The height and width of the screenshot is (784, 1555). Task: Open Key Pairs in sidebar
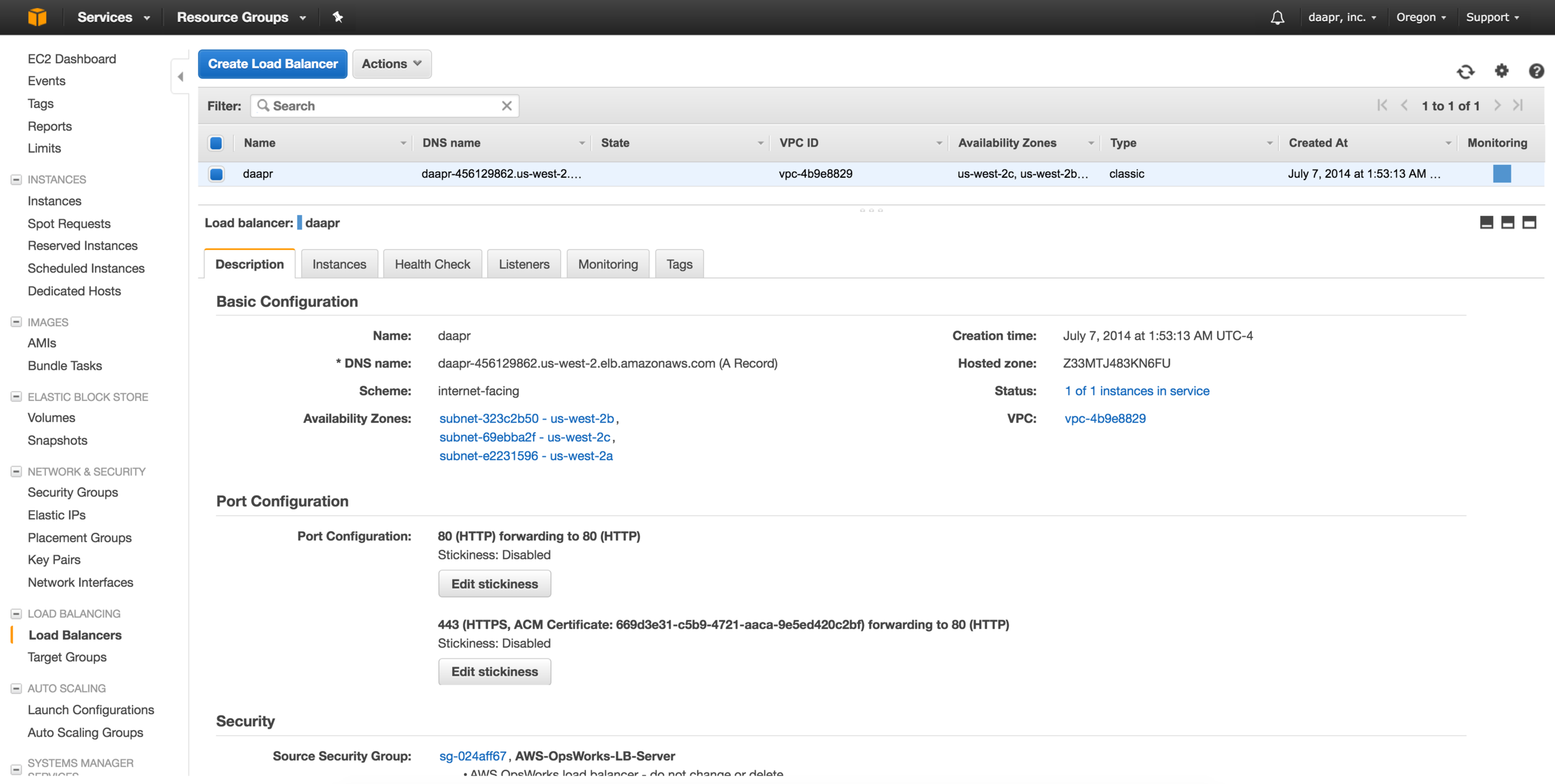coord(54,560)
